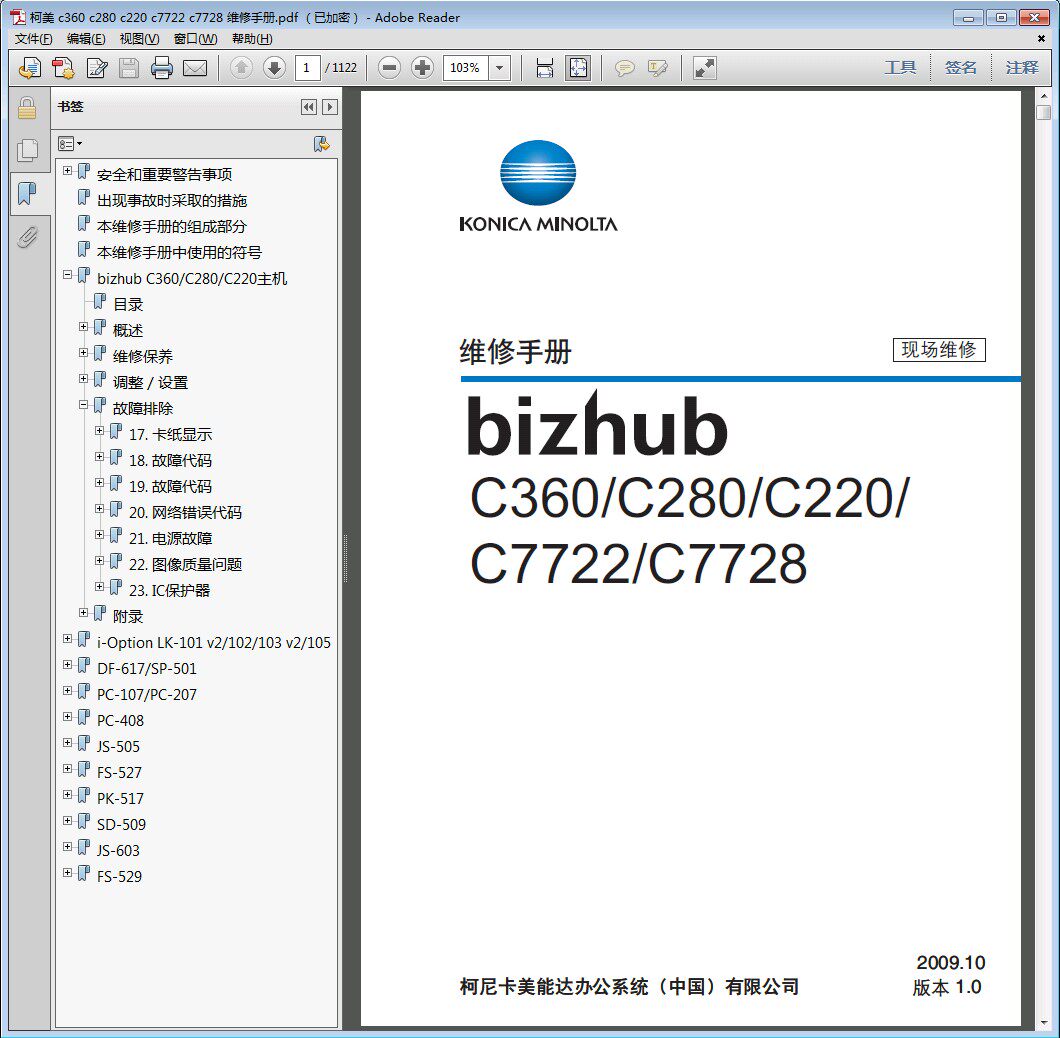
Task: Open the Attachments paperclip panel
Action: pos(29,237)
